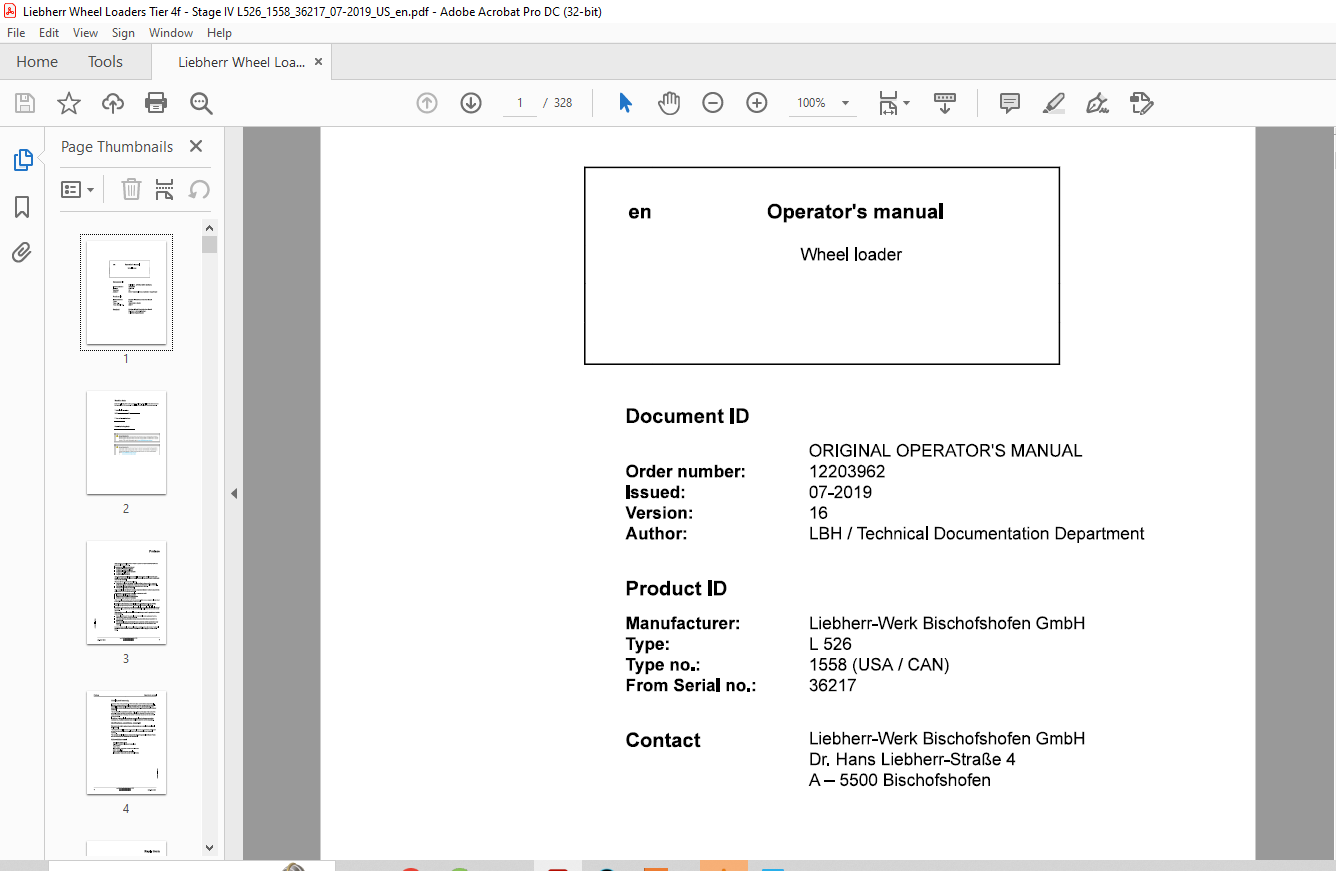The image size is (1336, 871).
Task: Close the Liebherr document tab
Action: pyautogui.click(x=319, y=62)
